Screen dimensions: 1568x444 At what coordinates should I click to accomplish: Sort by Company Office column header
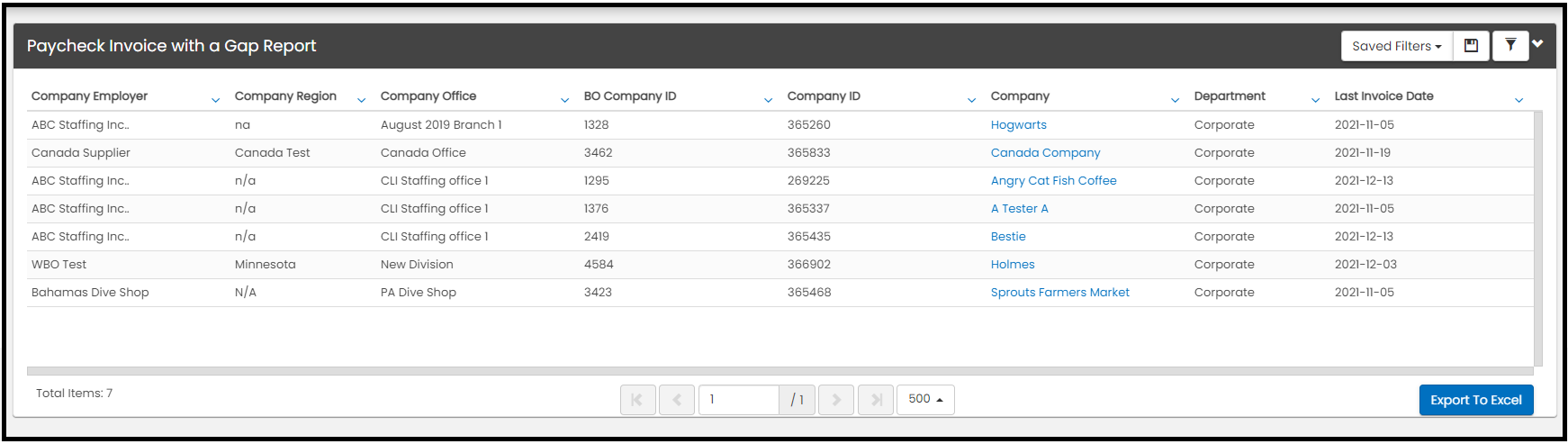click(x=428, y=96)
